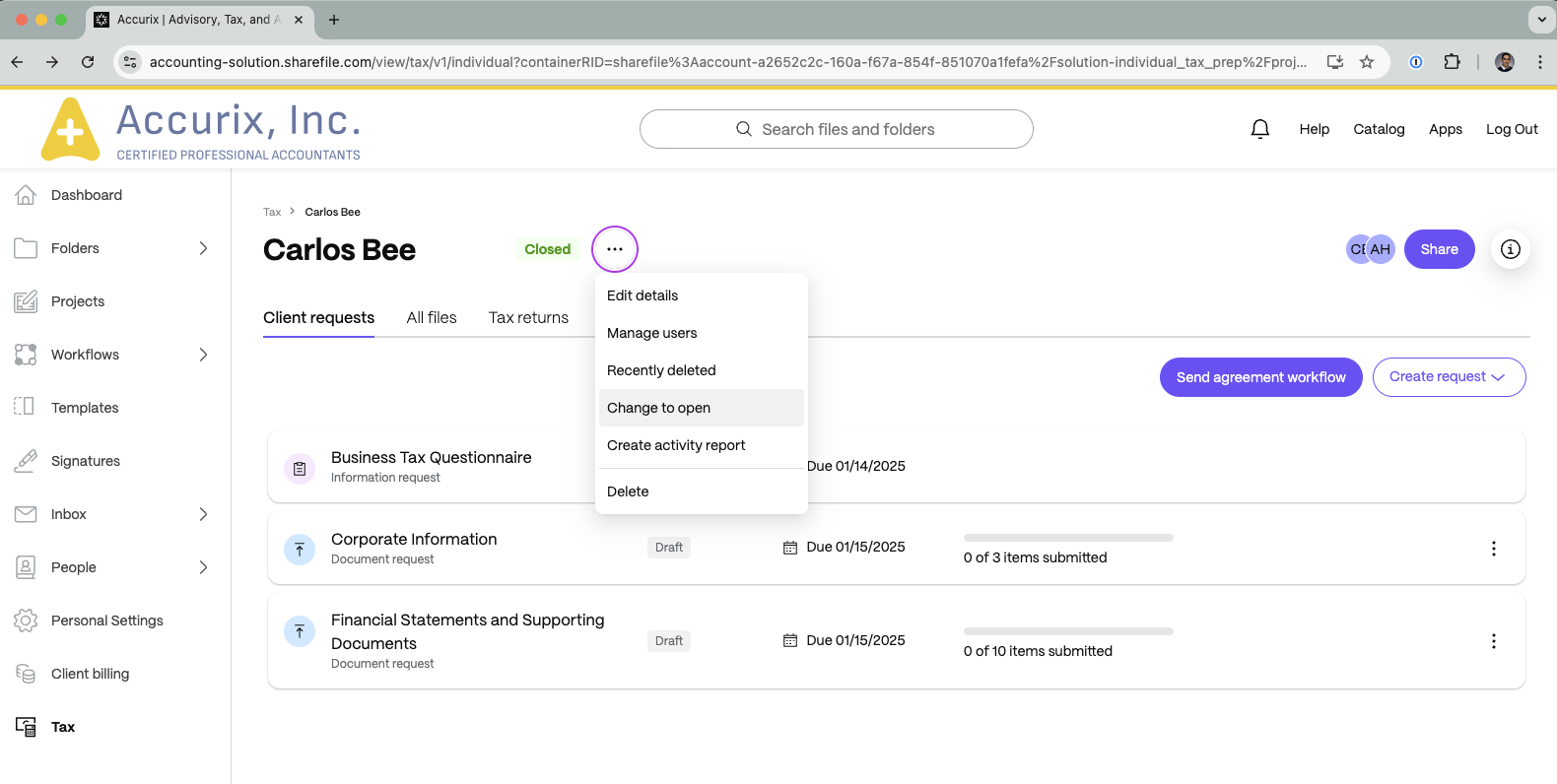This screenshot has width=1557, height=784.
Task: Click the Search files and folders field
Action: pyautogui.click(x=836, y=129)
